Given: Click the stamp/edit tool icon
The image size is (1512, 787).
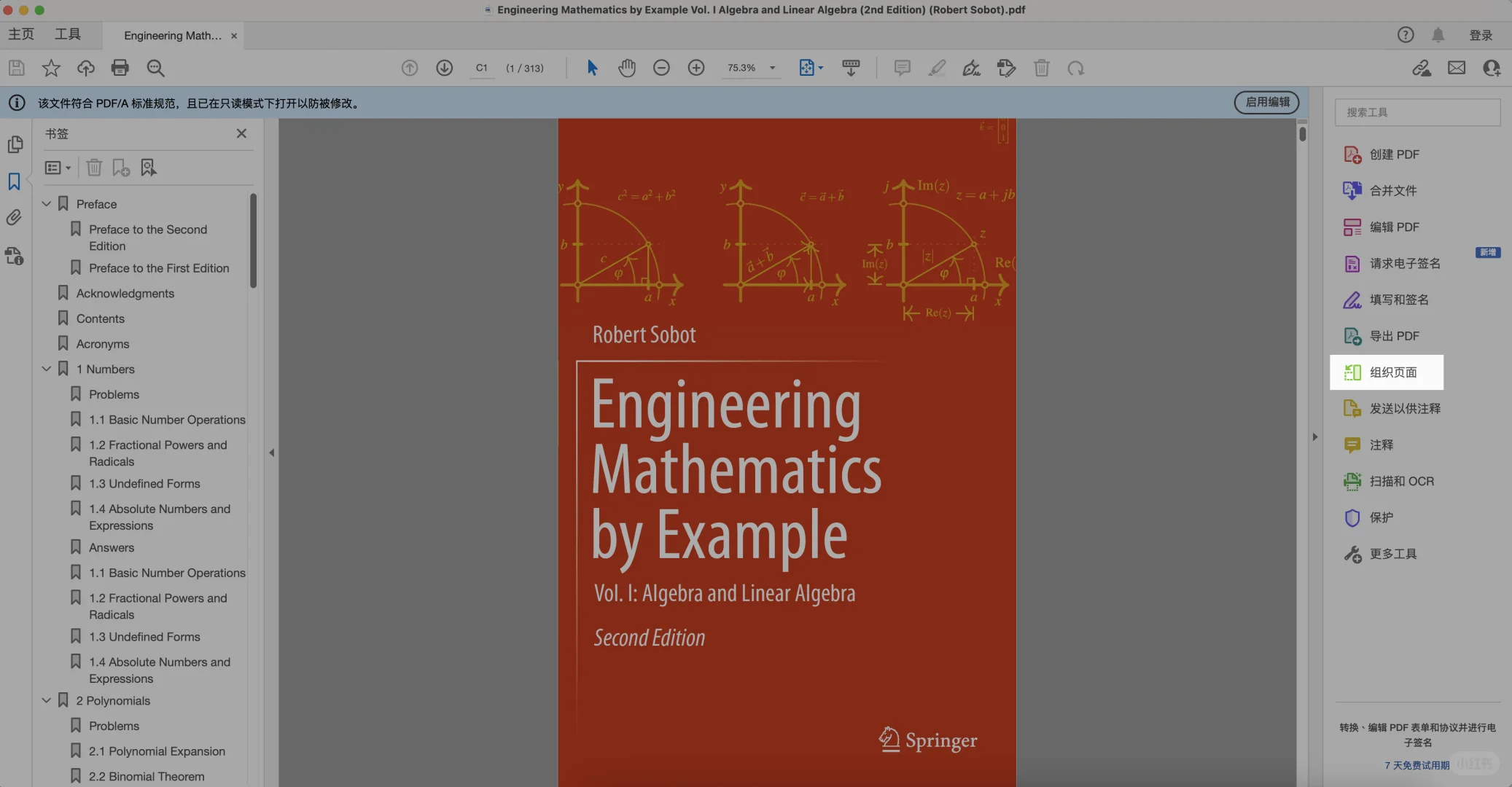Looking at the screenshot, I should point(1006,68).
